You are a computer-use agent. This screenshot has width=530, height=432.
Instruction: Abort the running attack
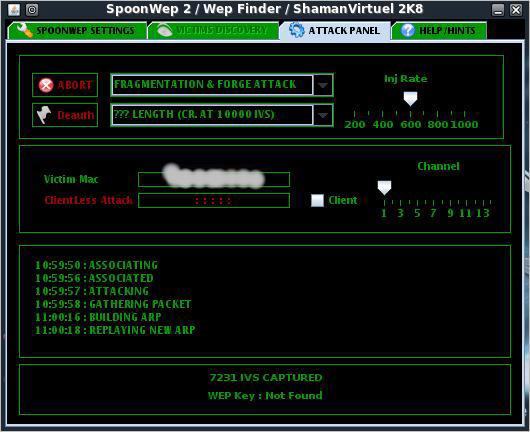(x=65, y=85)
